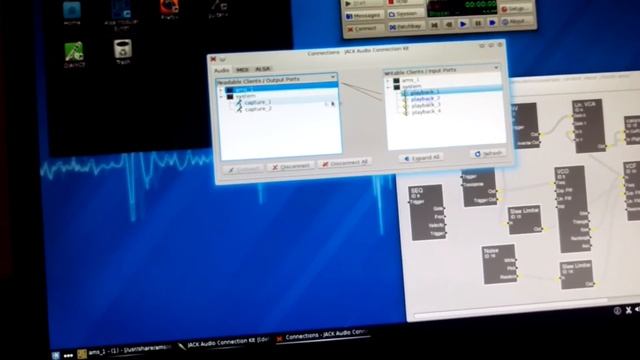This screenshot has width=640, height=360.
Task: Open the green desktop launcher beside Trash
Action: 74,55
